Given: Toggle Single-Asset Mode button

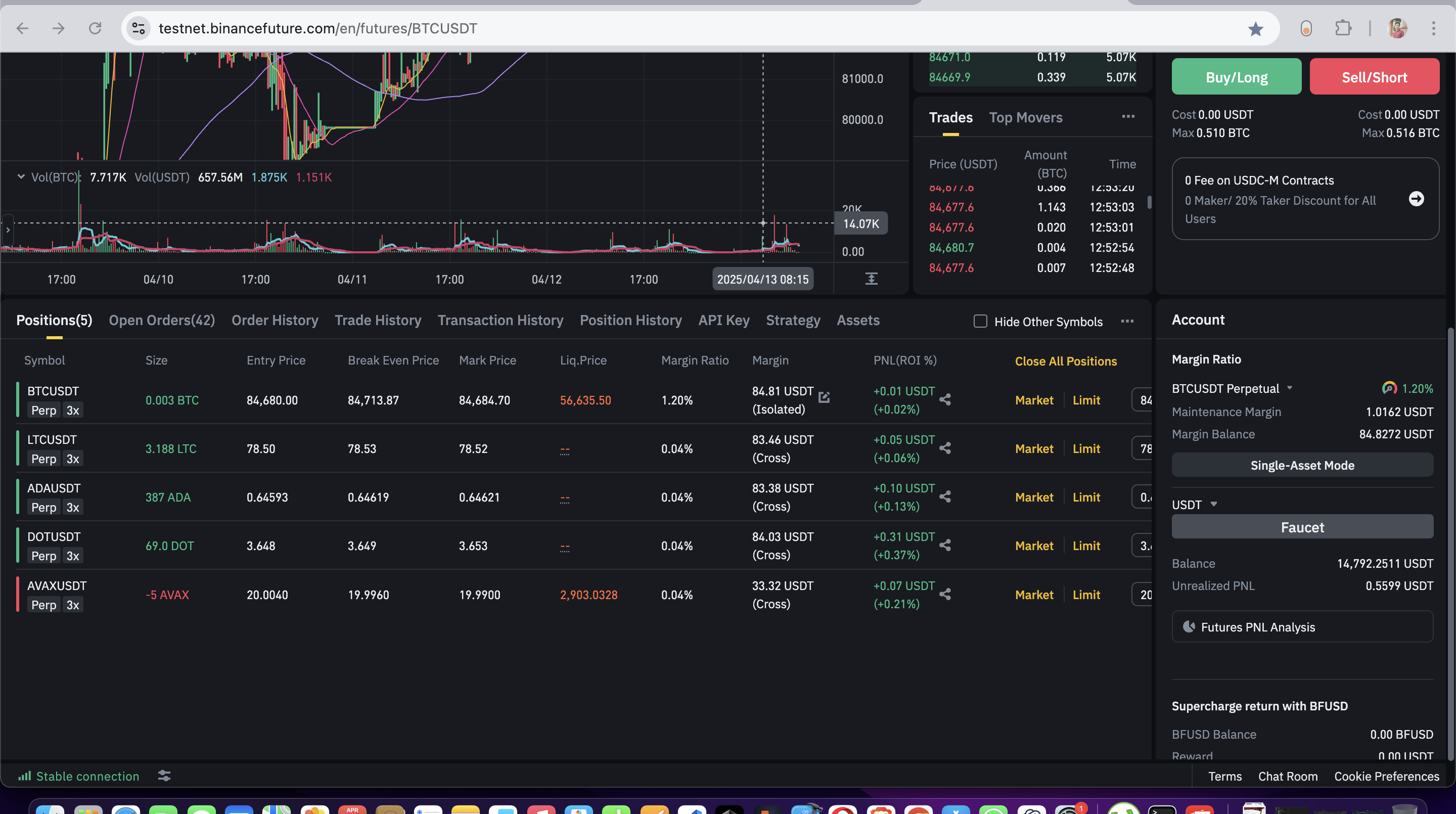Looking at the screenshot, I should pos(1302,465).
